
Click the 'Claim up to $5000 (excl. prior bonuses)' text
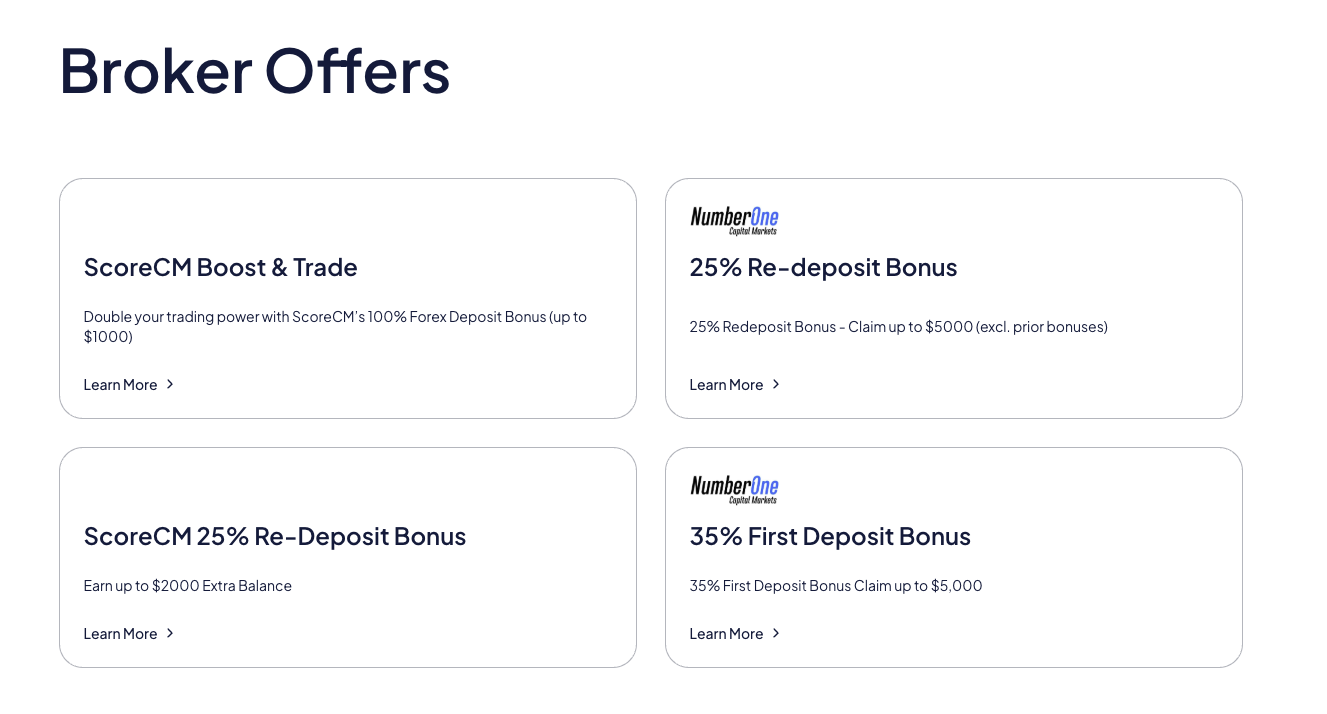click(x=978, y=327)
